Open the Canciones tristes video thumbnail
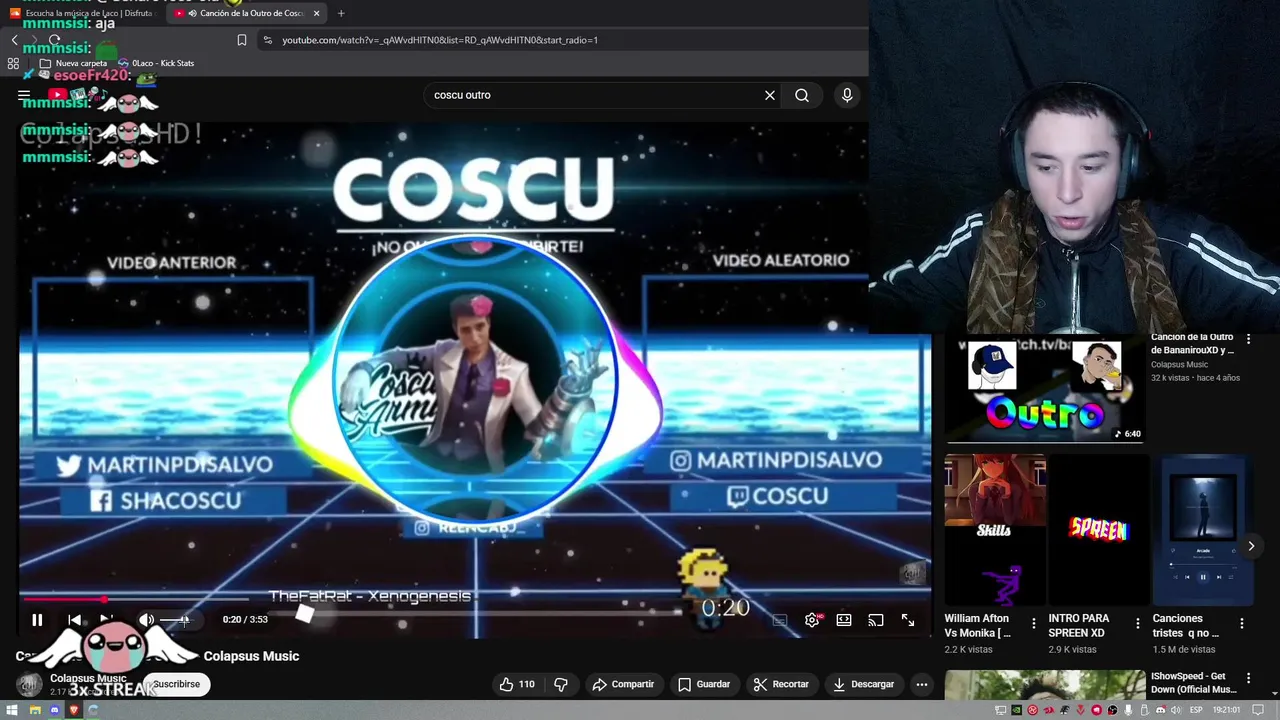The height and width of the screenshot is (720, 1280). [1202, 530]
